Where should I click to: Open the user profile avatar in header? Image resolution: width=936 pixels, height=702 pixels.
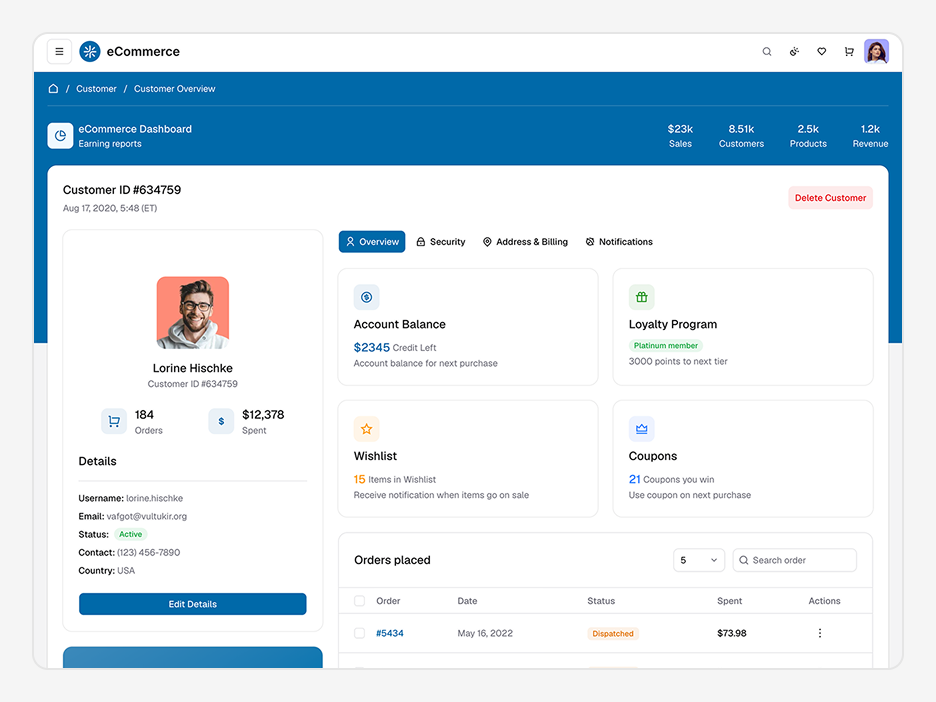coord(876,51)
